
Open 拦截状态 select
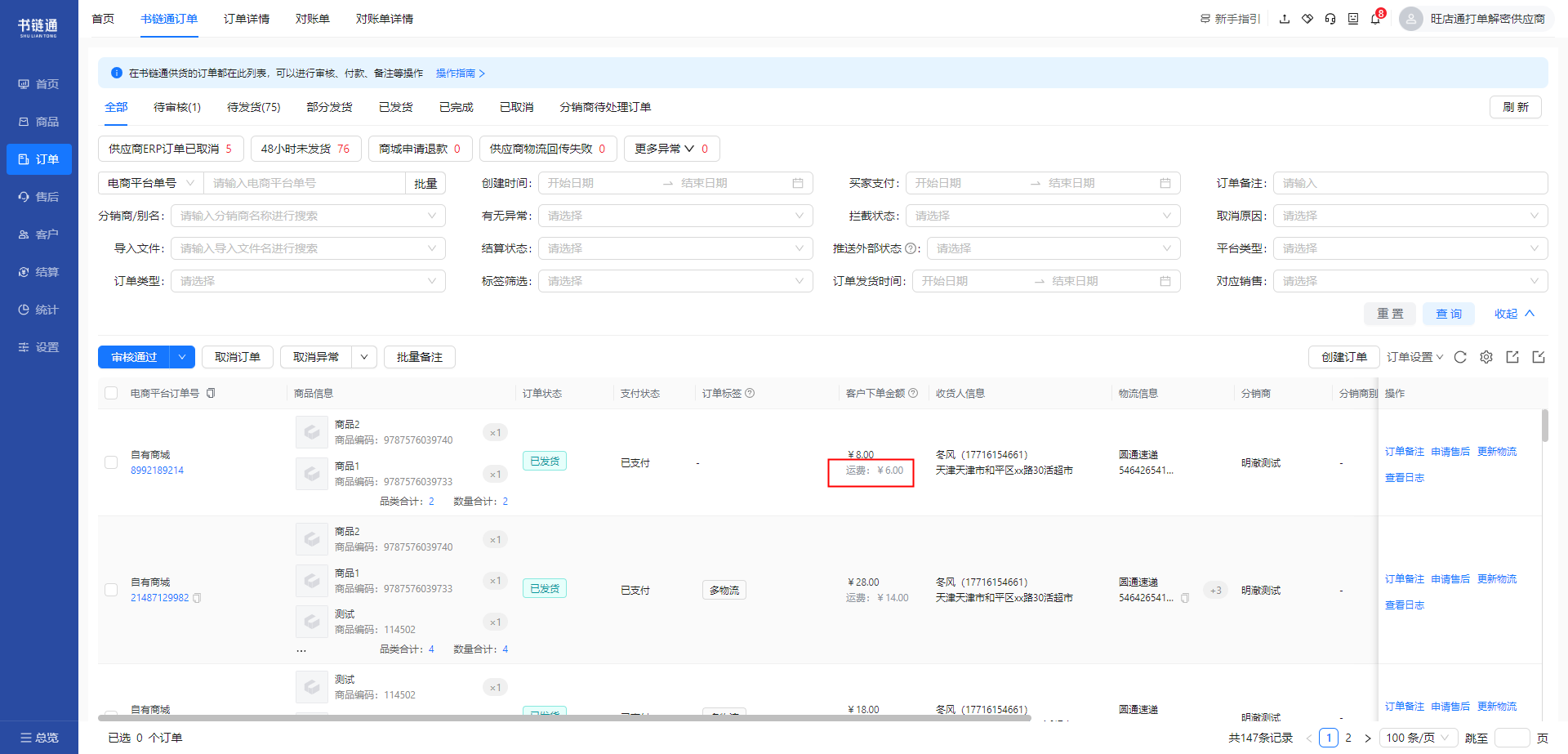pyautogui.click(x=1043, y=216)
